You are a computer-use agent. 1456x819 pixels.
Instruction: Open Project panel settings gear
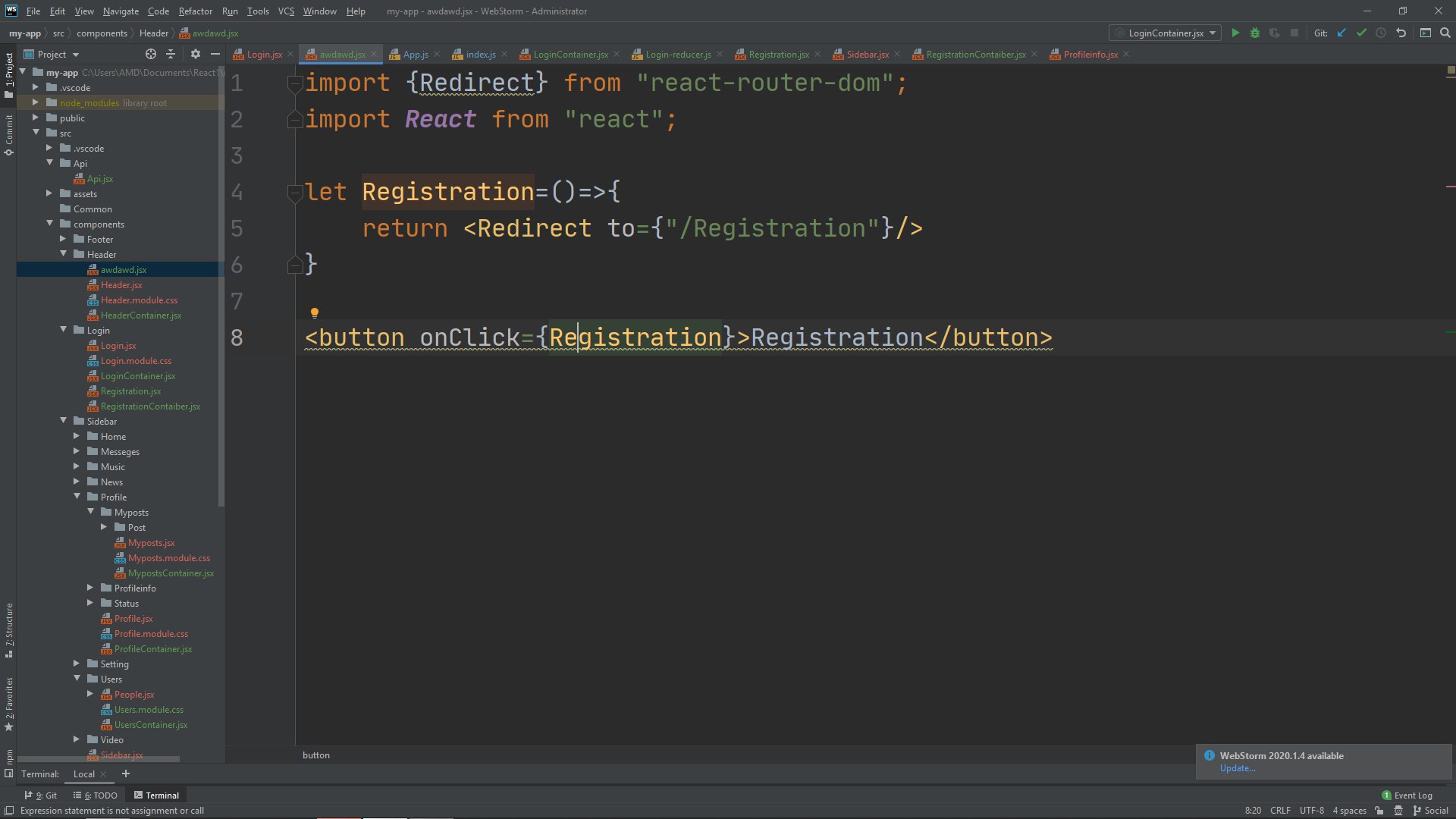point(195,54)
